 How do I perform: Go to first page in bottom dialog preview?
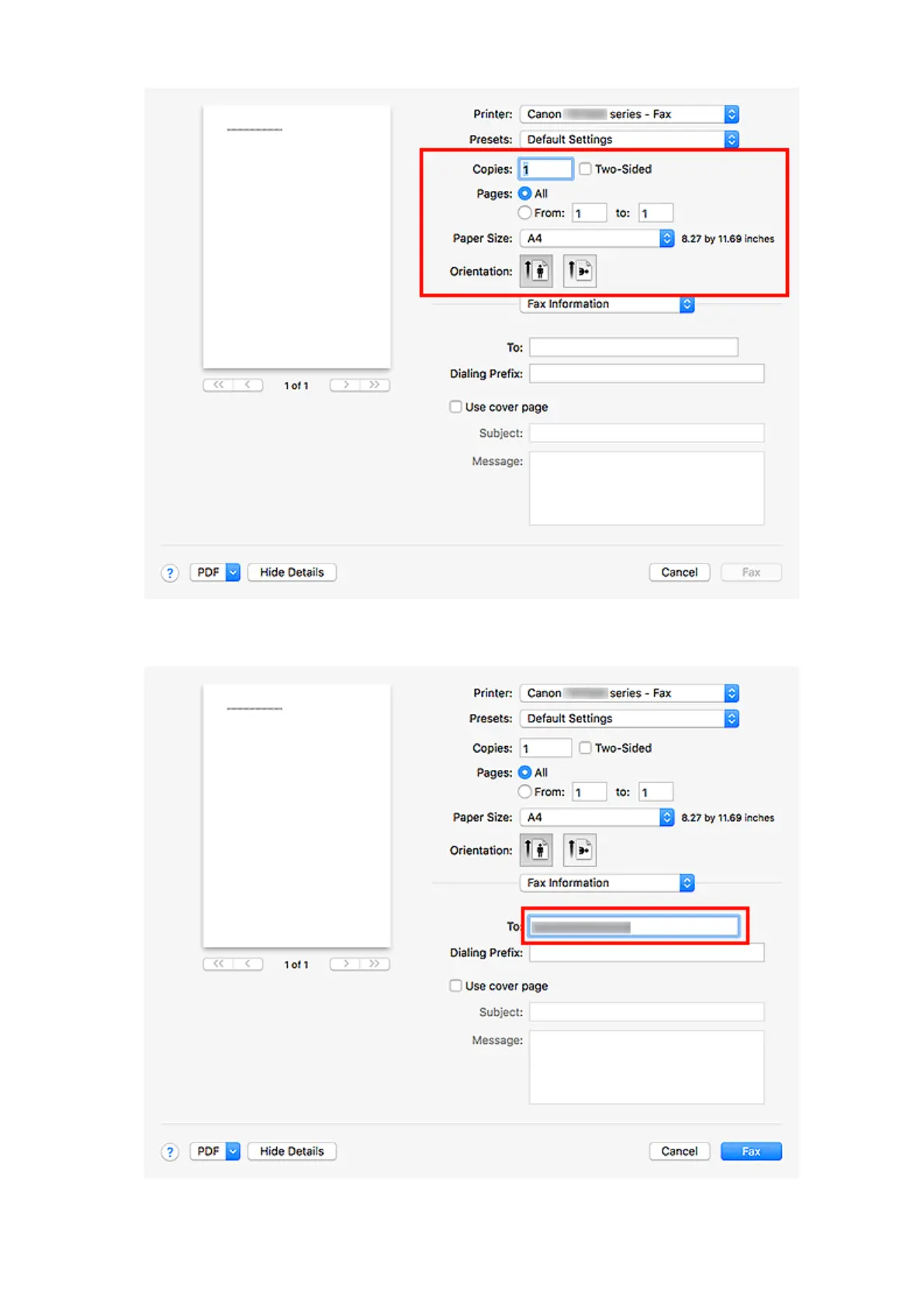click(x=218, y=964)
